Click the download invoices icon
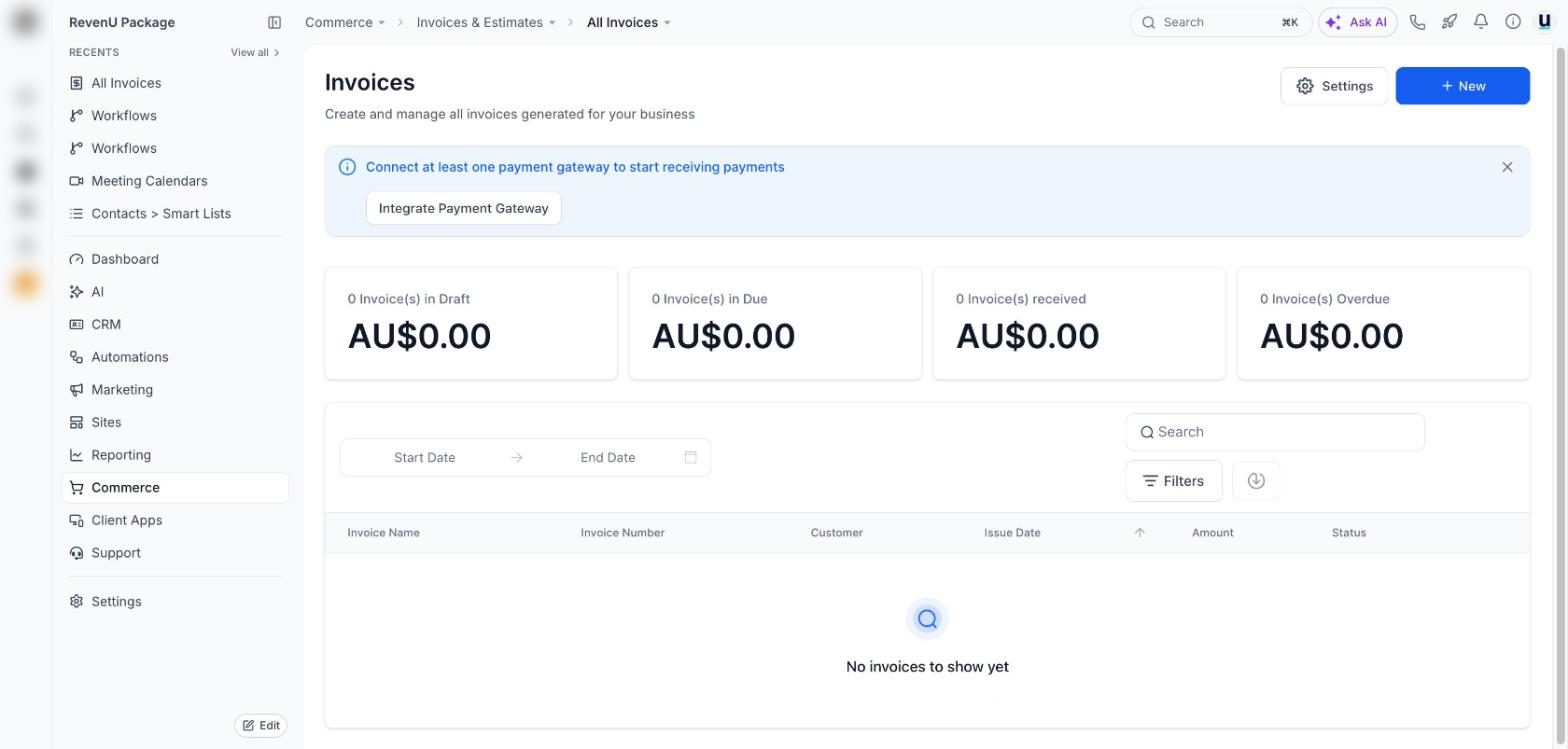This screenshot has width=1568, height=749. click(x=1256, y=481)
